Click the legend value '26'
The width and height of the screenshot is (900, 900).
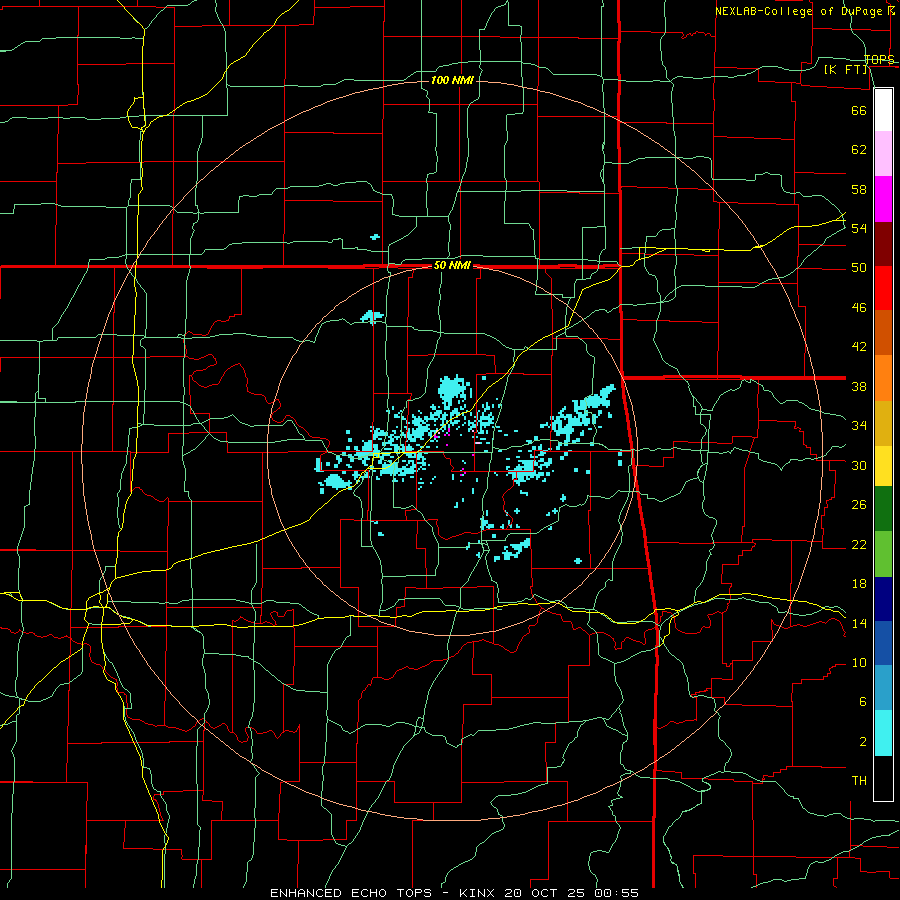coord(859,505)
